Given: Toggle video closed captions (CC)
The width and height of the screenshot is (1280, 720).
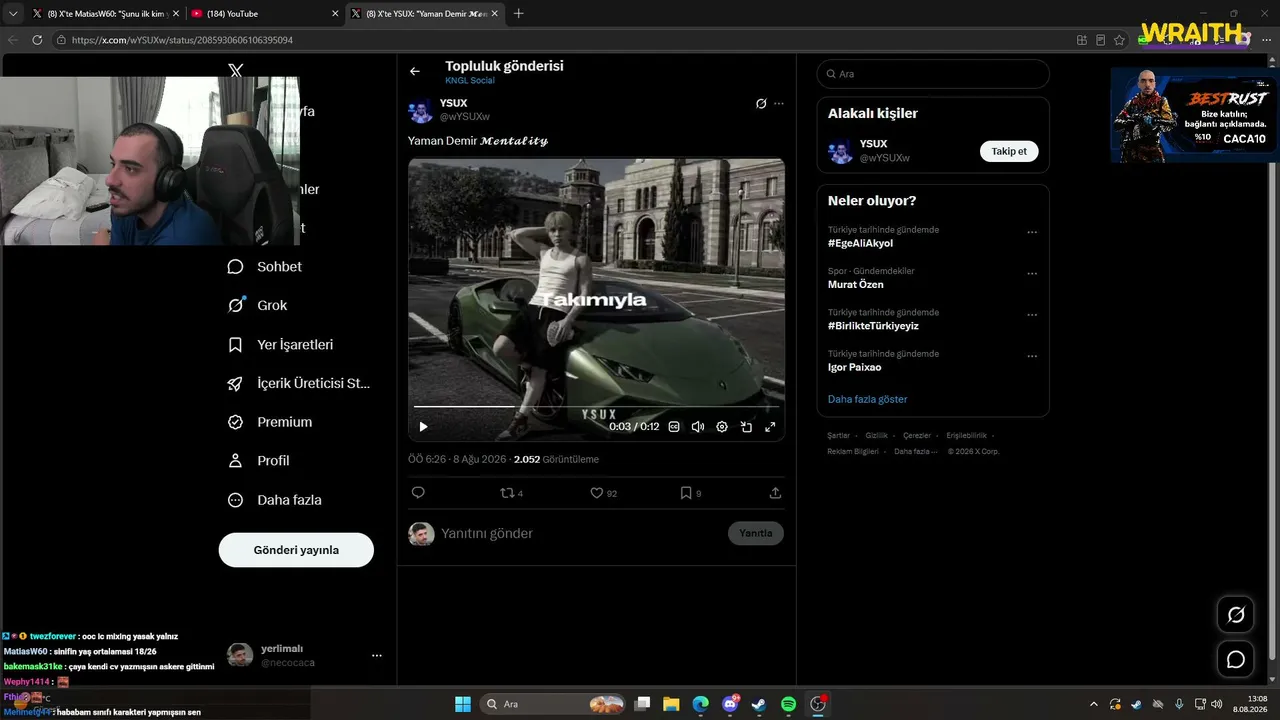Looking at the screenshot, I should pos(674,426).
